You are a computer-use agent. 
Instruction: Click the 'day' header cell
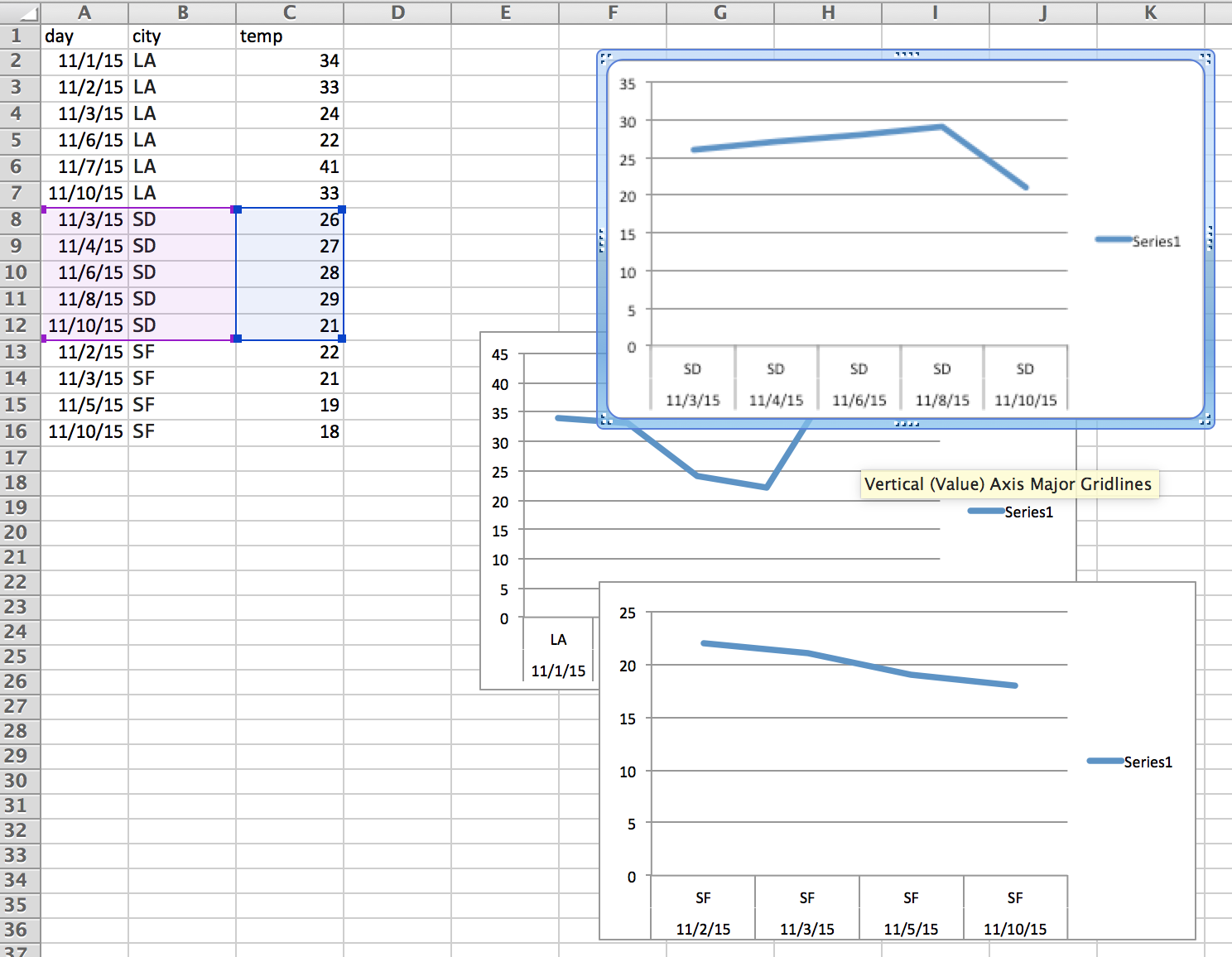click(84, 36)
